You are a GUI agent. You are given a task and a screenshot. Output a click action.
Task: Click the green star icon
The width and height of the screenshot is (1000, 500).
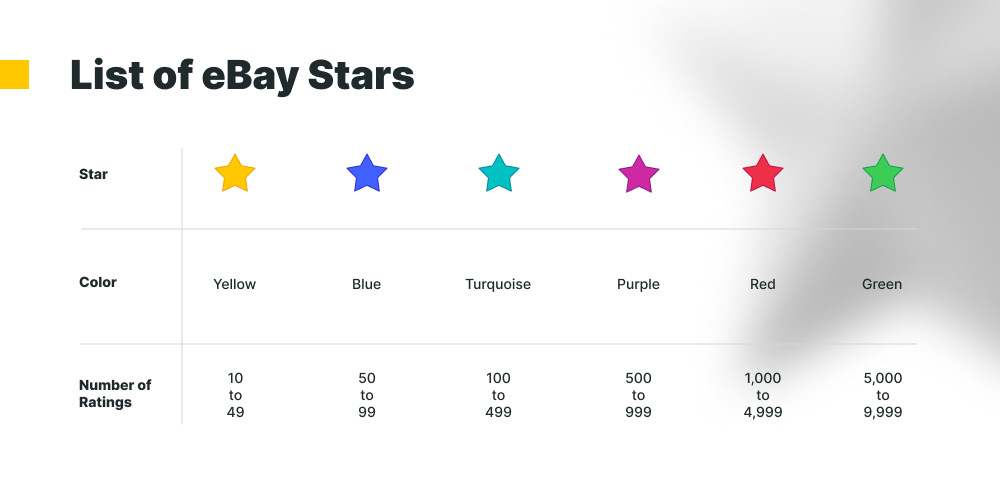(x=883, y=173)
